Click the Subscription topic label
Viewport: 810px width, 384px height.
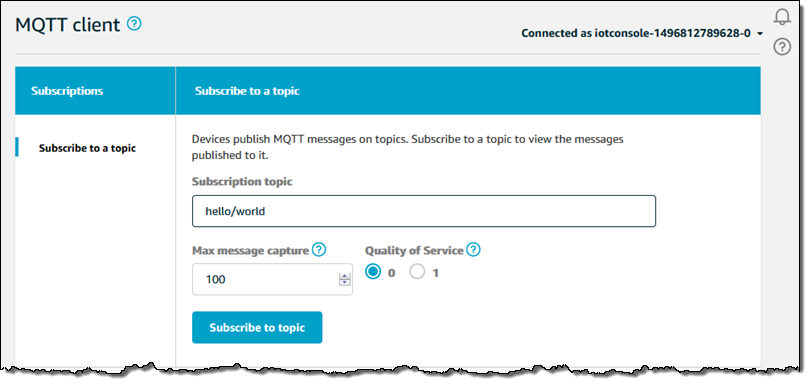(242, 182)
